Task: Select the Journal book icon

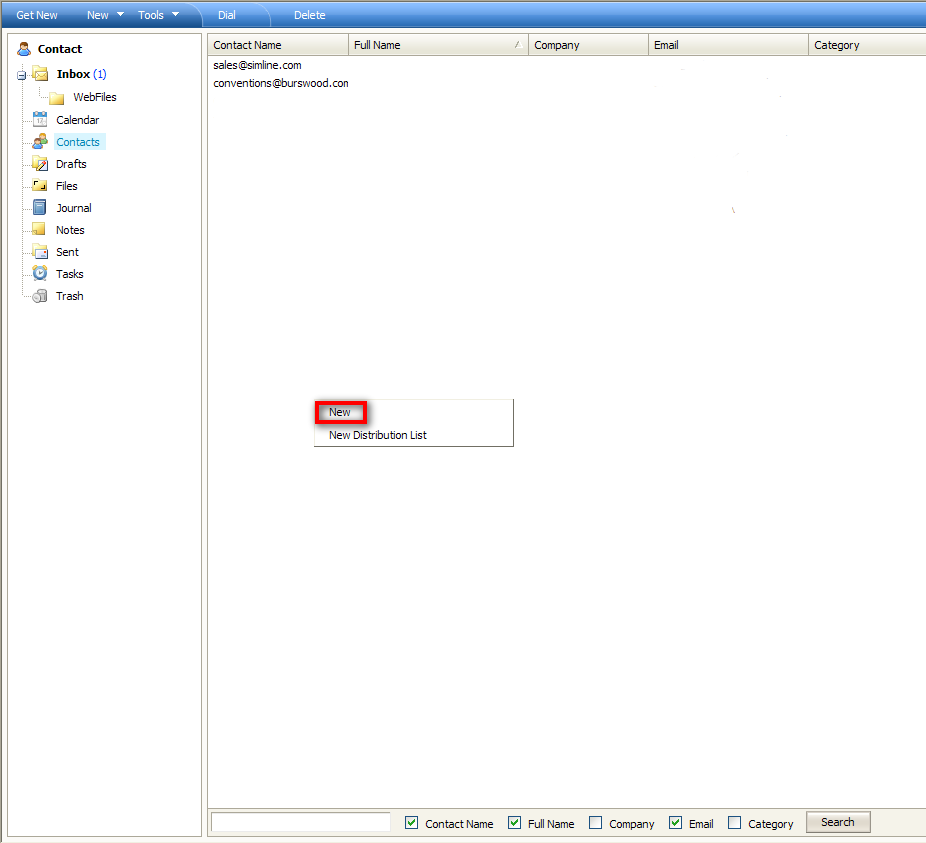Action: click(40, 208)
